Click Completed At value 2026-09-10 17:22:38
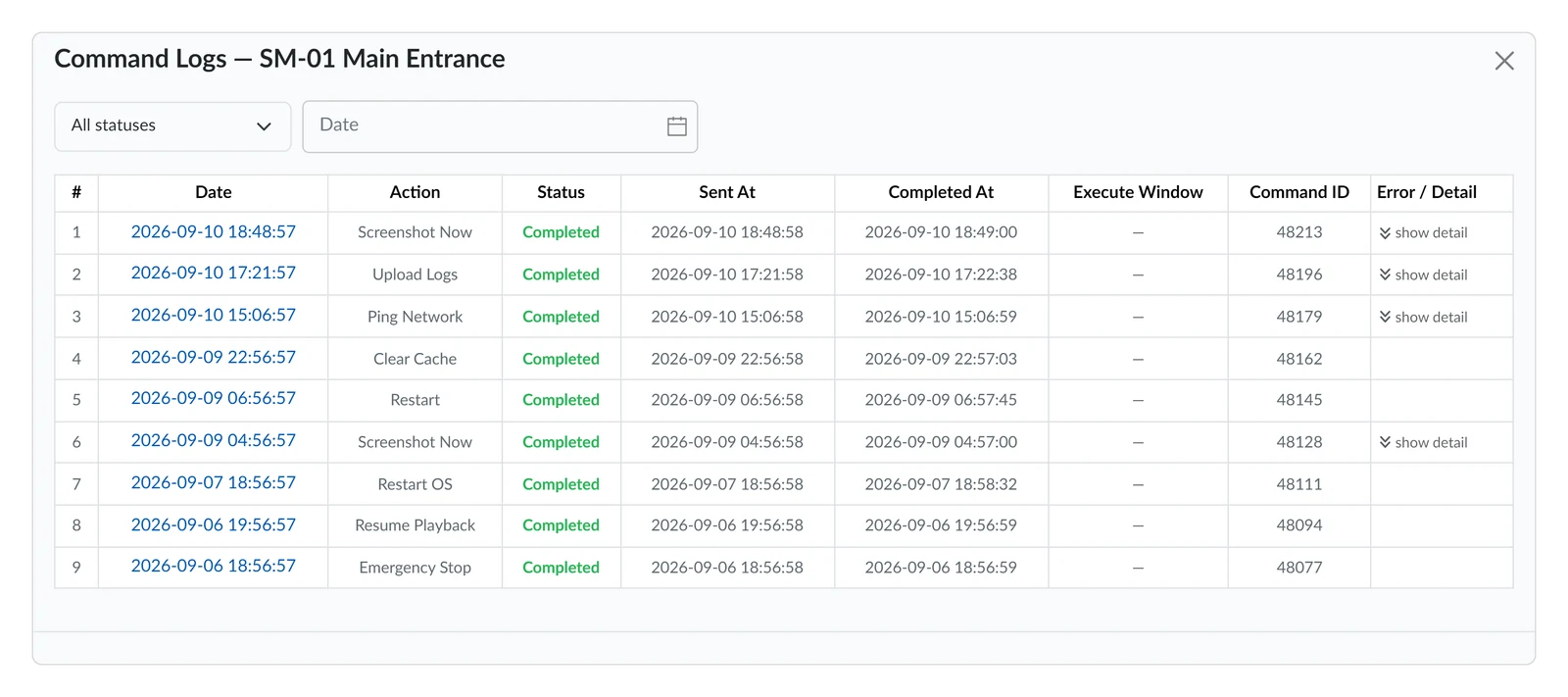This screenshot has height=697, width=1568. tap(941, 275)
